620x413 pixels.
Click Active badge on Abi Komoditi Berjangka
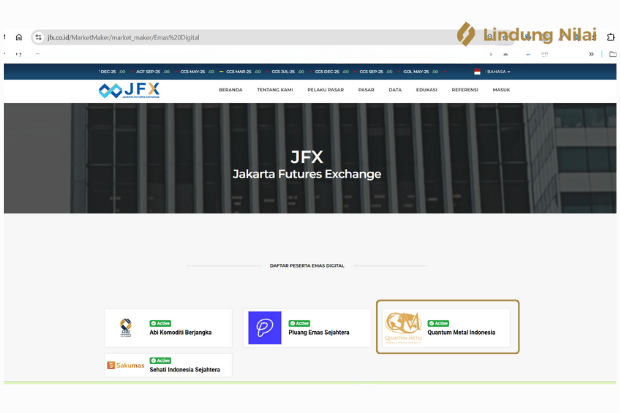coord(160,323)
